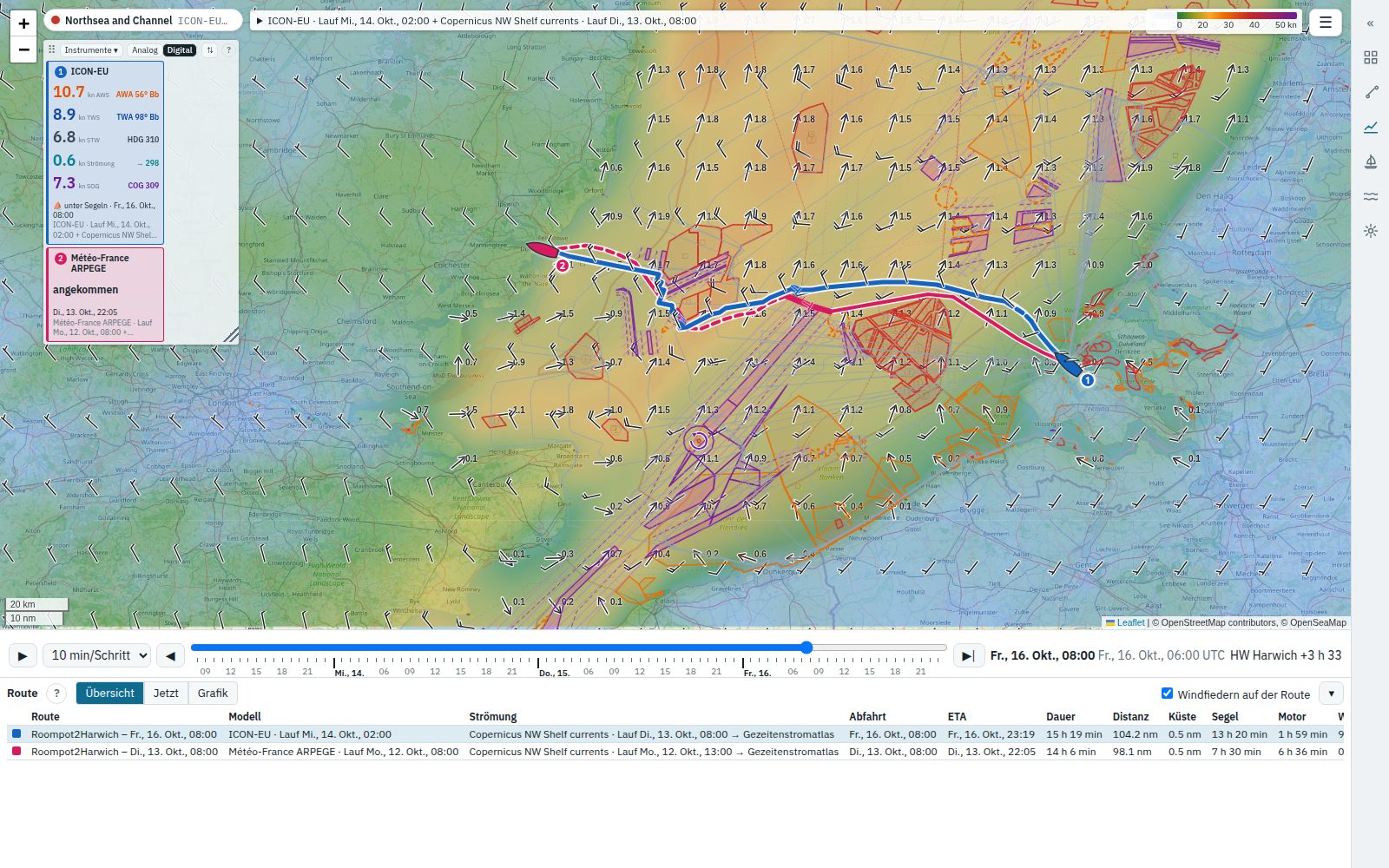The height and width of the screenshot is (868, 1389).
Task: Toggle Windfiedern auf der Route checkbox
Action: pos(1167,693)
